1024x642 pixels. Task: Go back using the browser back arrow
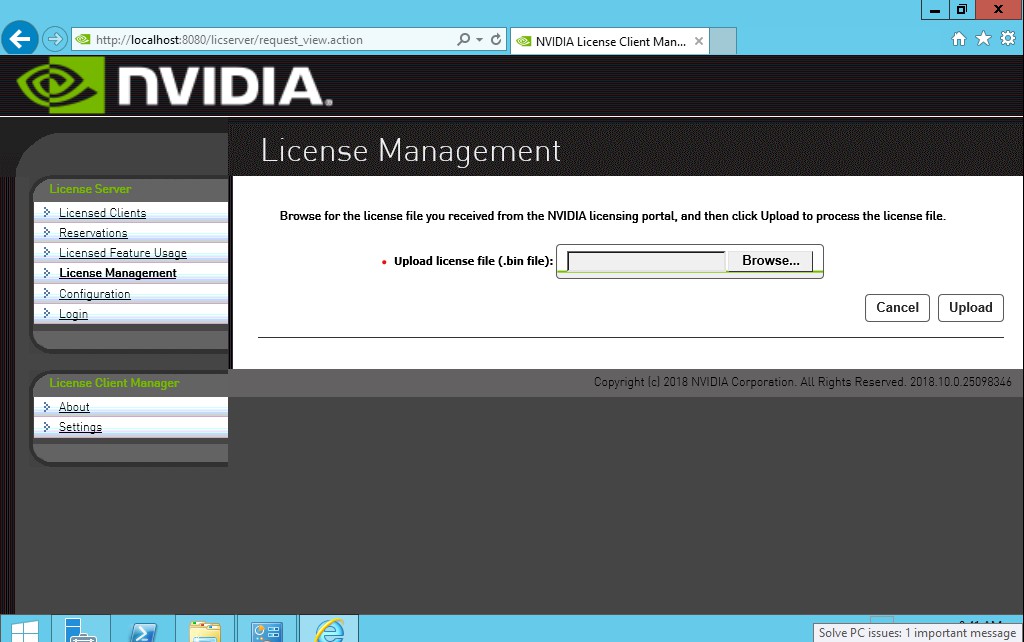pos(20,39)
